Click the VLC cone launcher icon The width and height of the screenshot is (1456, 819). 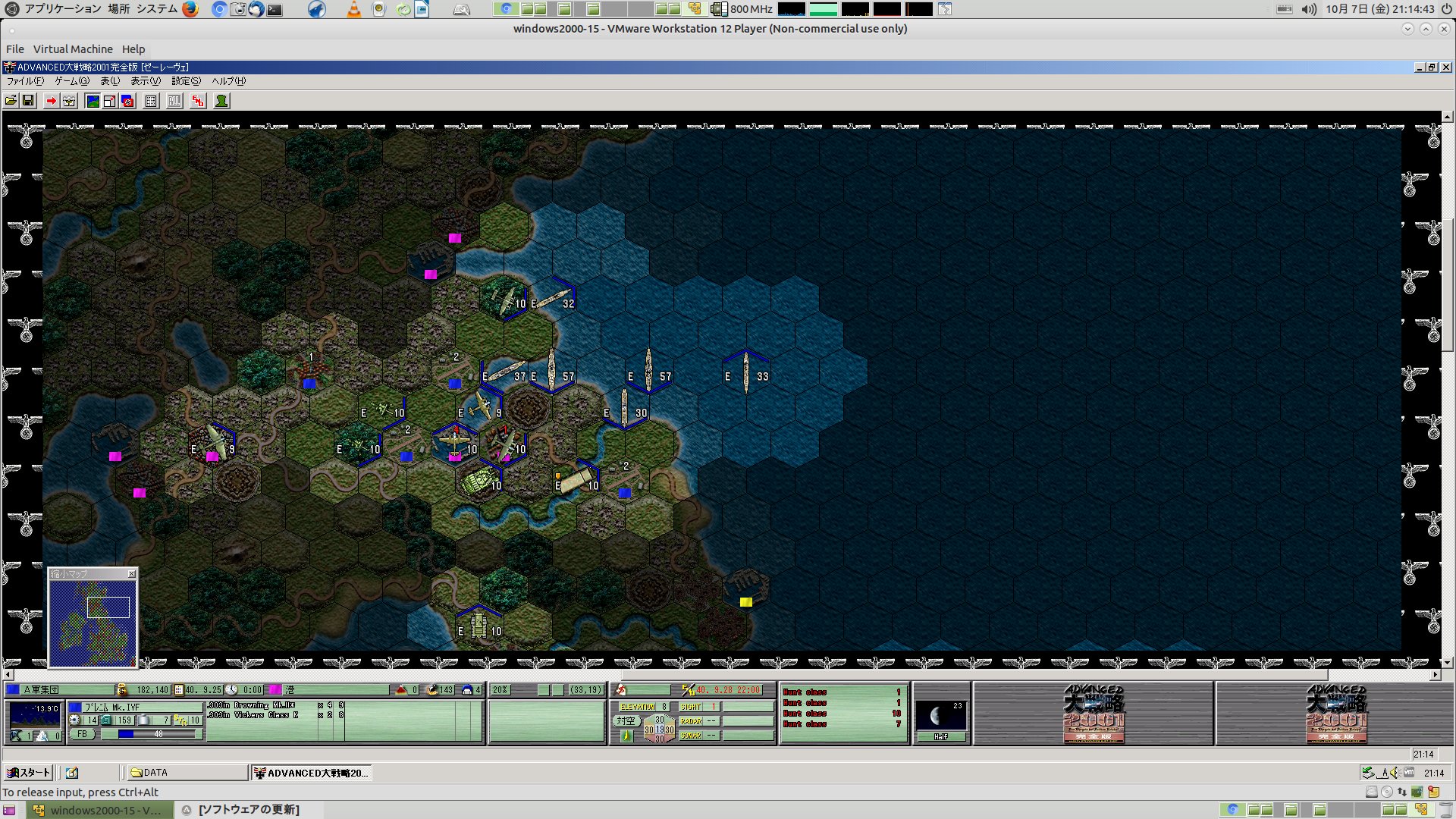click(x=353, y=9)
